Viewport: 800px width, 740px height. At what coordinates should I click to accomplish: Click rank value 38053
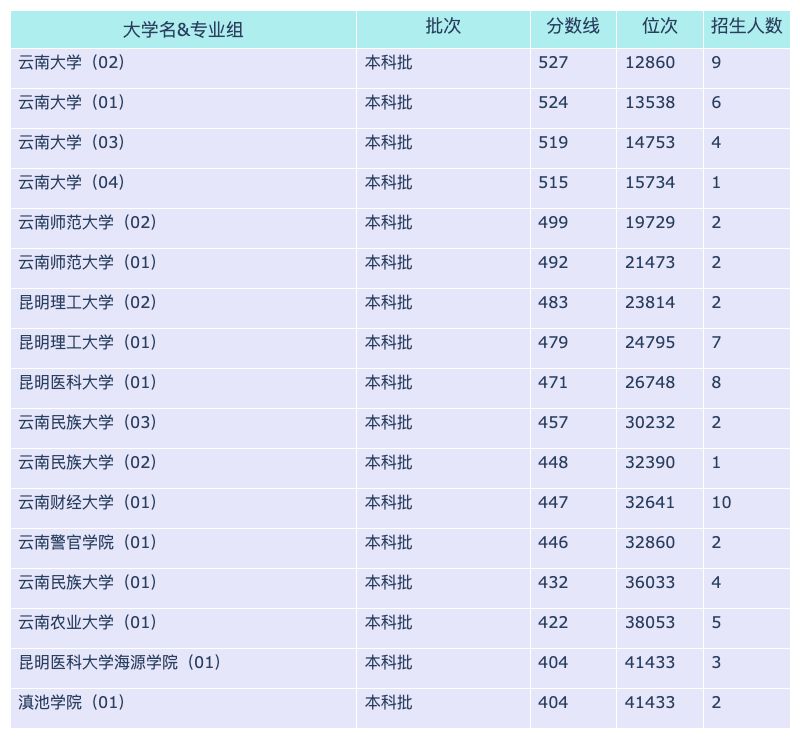650,622
